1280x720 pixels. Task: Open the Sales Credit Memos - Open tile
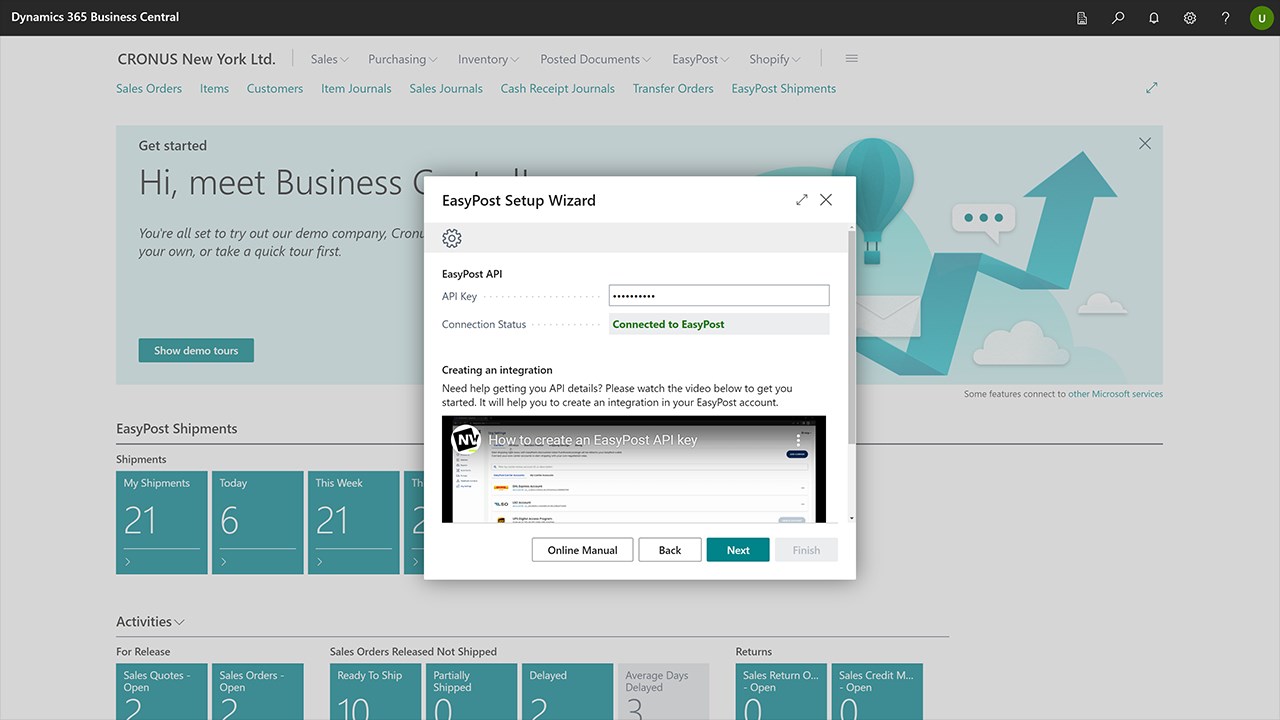click(878, 692)
